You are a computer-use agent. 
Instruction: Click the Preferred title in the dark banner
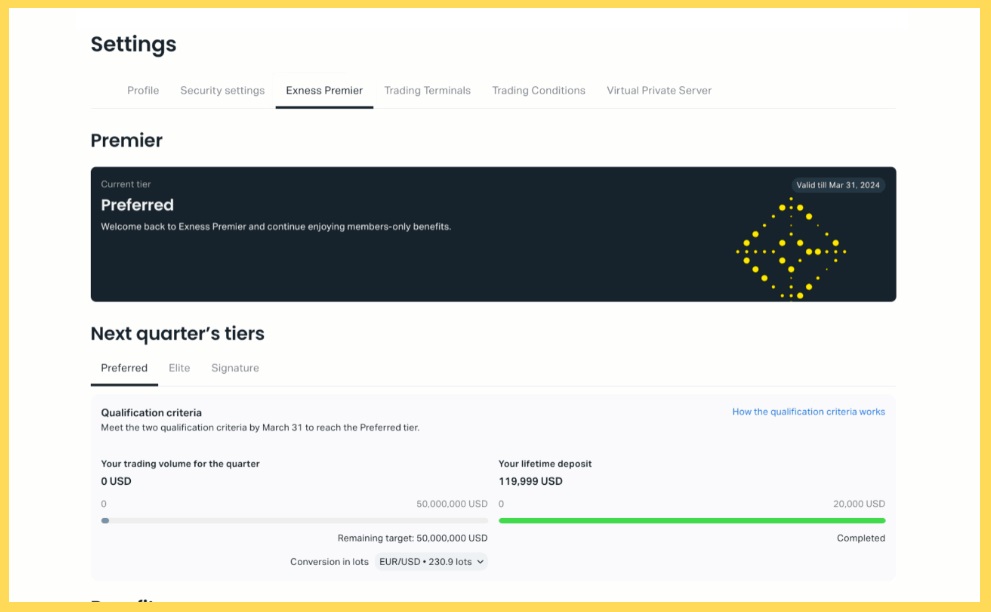(x=137, y=205)
